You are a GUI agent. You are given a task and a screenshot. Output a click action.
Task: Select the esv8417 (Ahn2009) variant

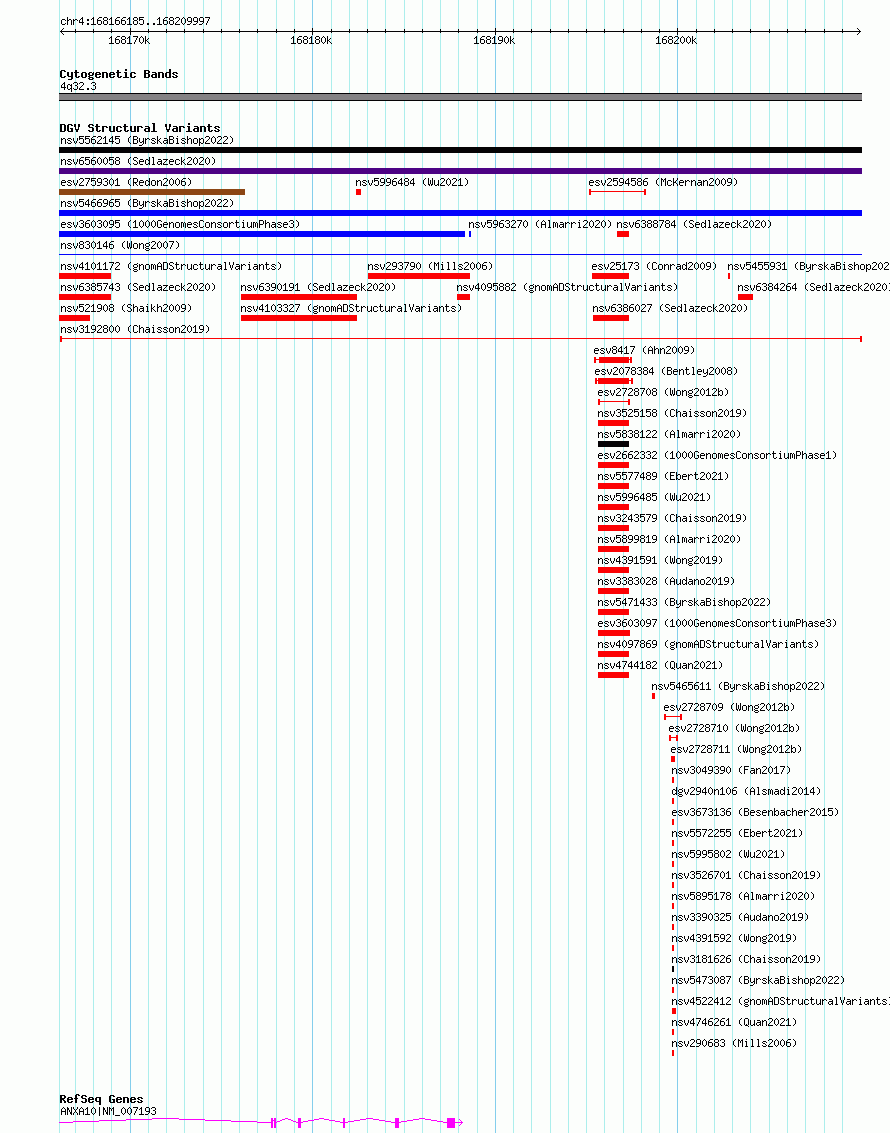644,350
